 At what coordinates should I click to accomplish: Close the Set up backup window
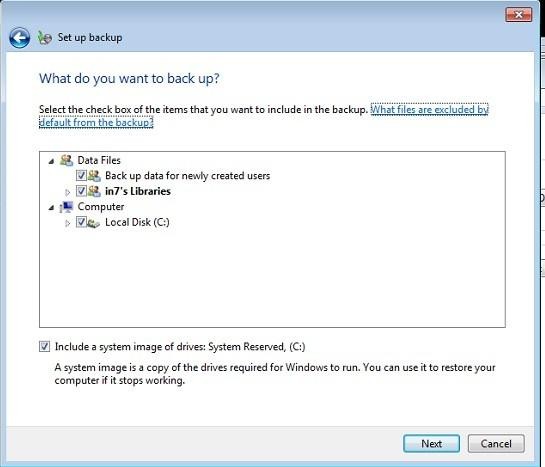(519, 15)
